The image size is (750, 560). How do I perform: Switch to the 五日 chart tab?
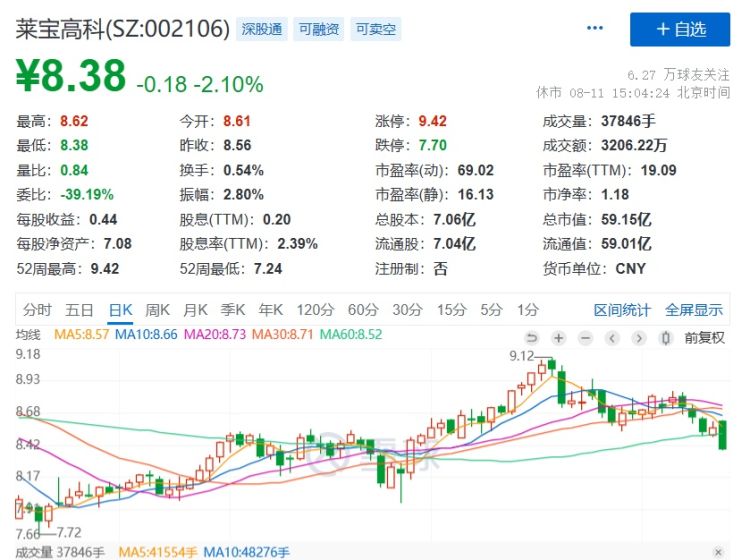pyautogui.click(x=79, y=310)
